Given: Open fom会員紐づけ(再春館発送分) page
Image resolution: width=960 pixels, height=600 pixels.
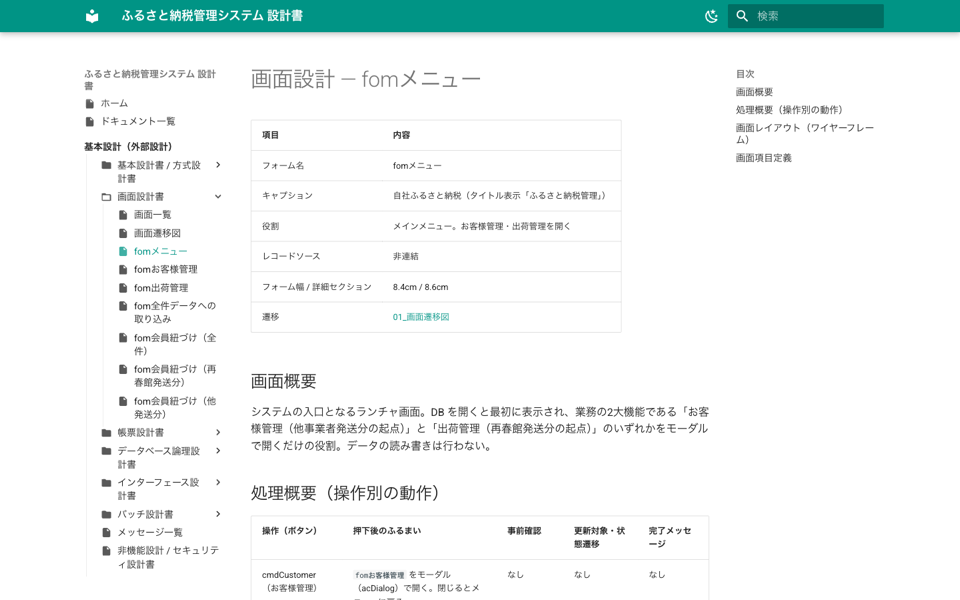Looking at the screenshot, I should (x=174, y=376).
